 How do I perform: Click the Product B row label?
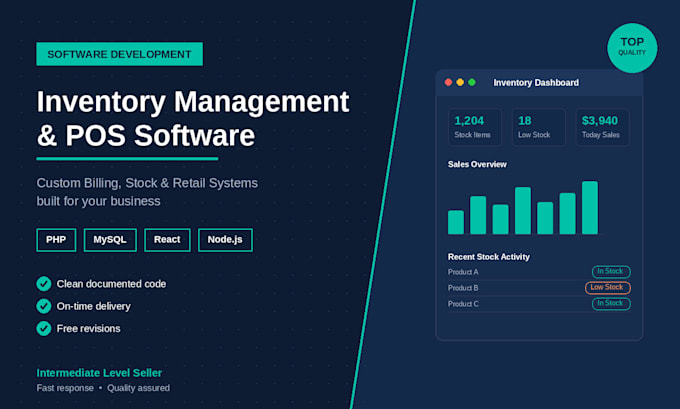(x=463, y=288)
